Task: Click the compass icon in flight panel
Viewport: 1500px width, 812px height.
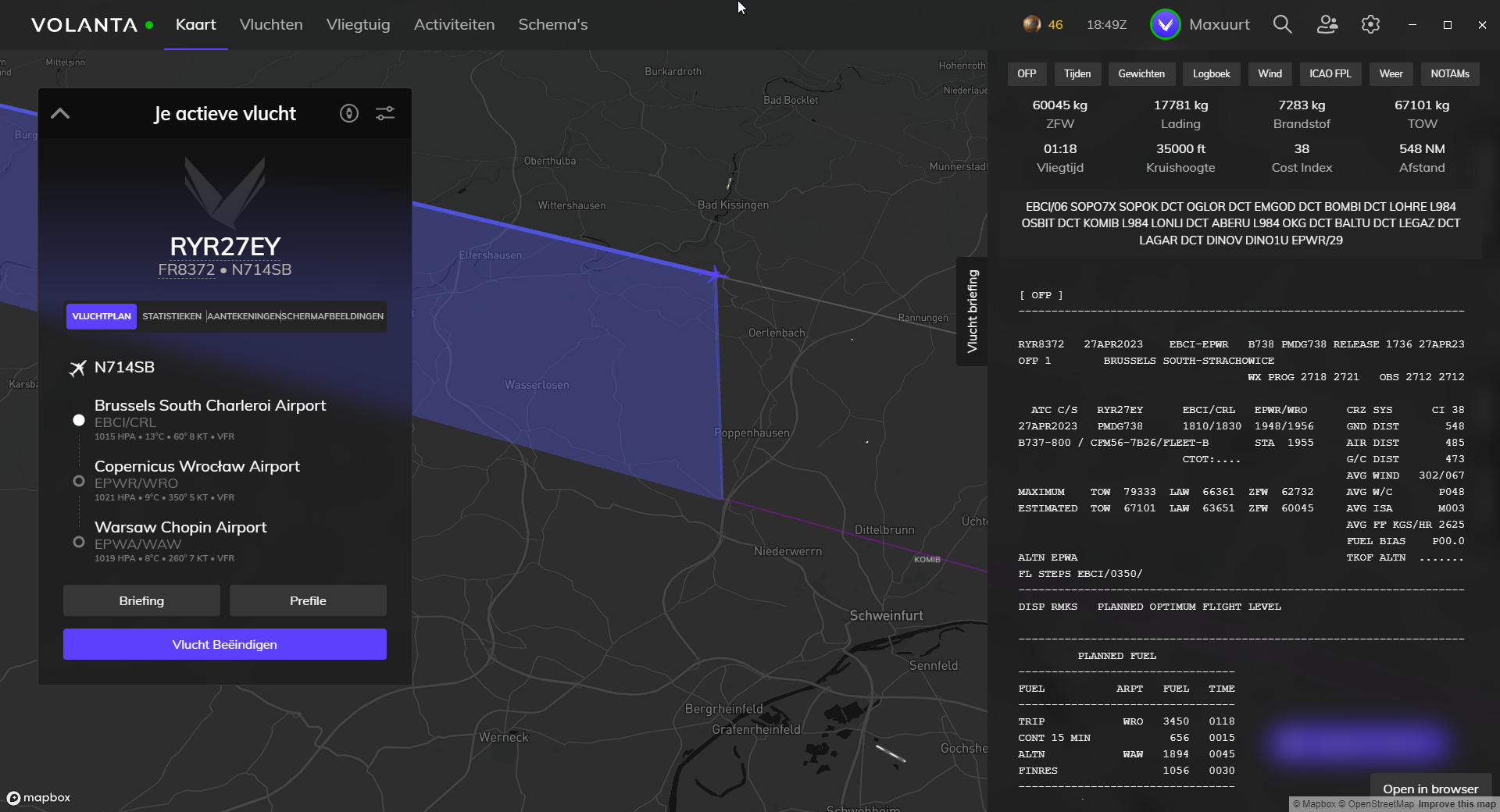Action: point(349,114)
